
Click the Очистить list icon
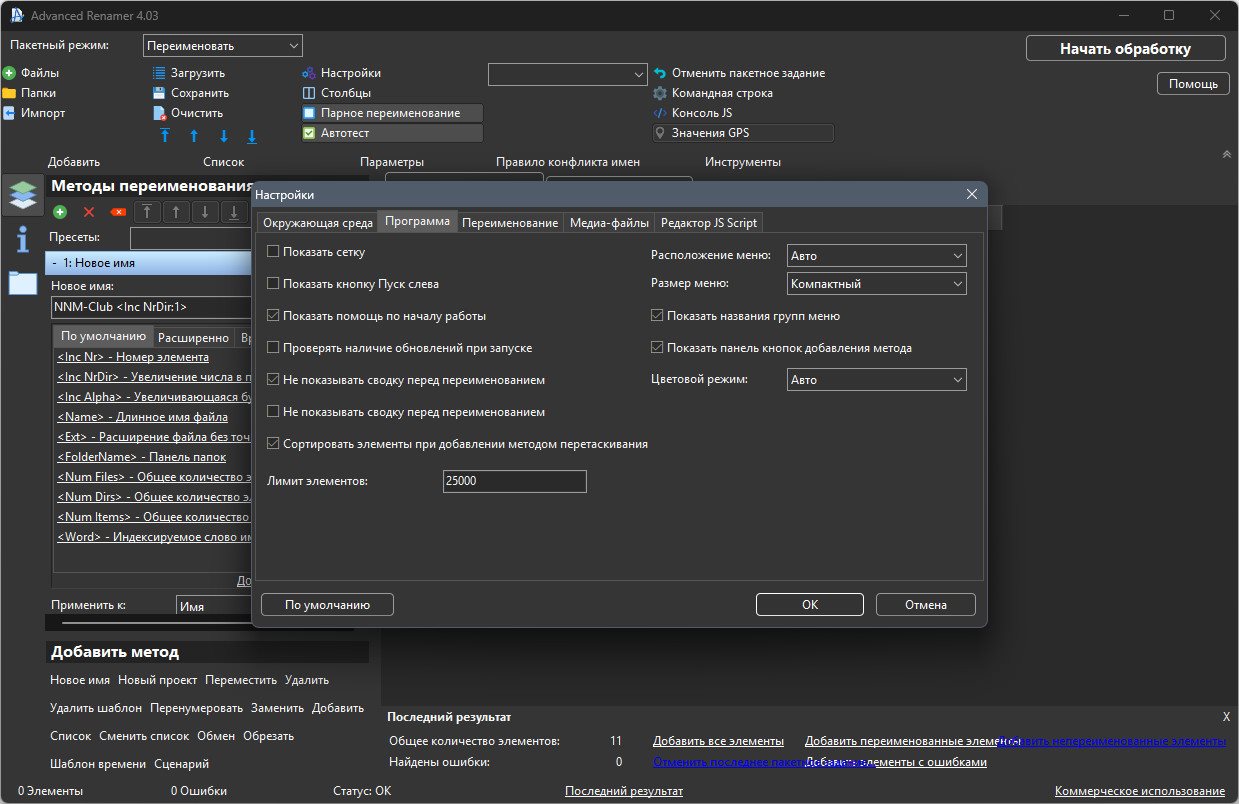(159, 113)
